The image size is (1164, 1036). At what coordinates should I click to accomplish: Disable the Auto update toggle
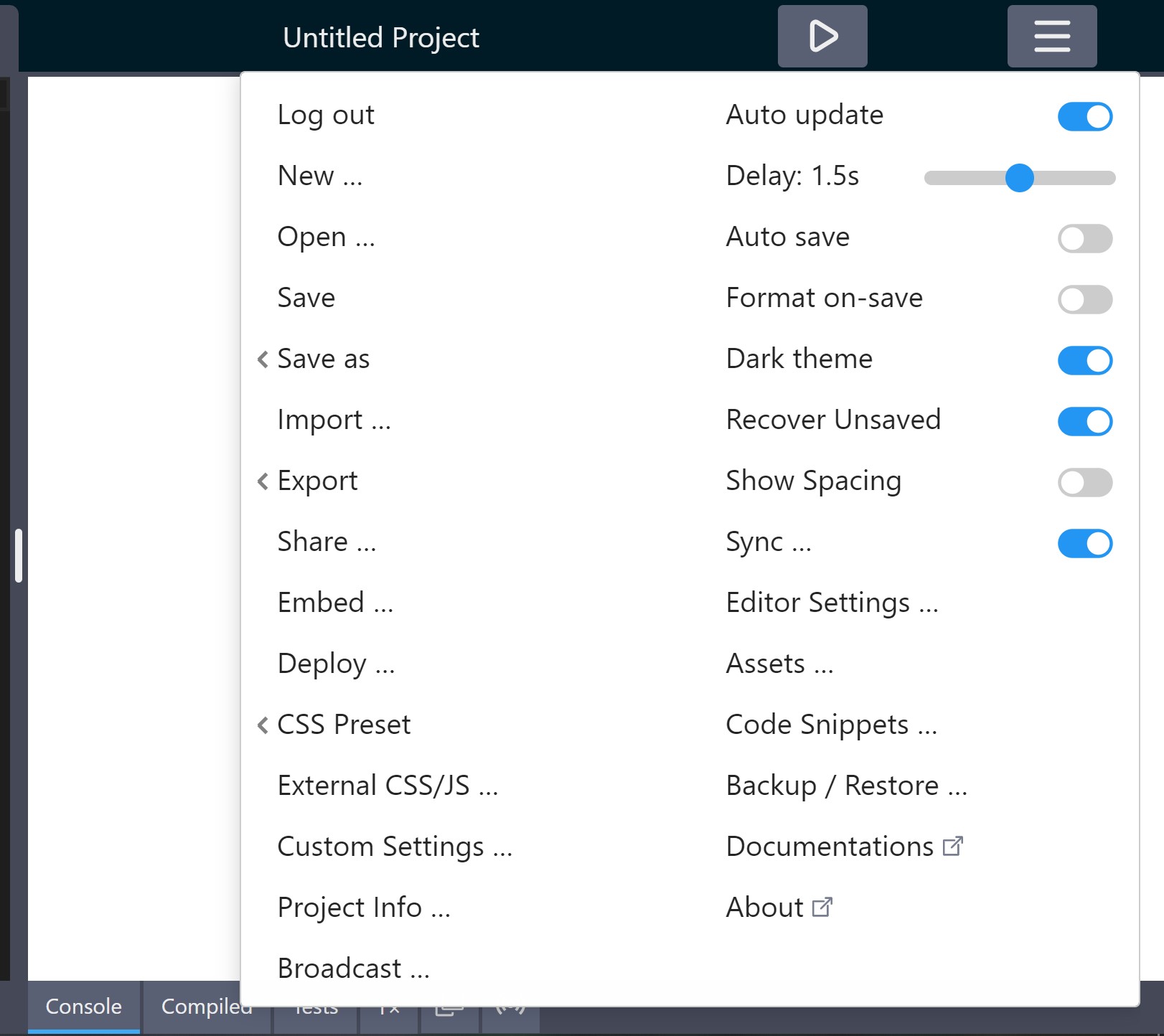1084,116
